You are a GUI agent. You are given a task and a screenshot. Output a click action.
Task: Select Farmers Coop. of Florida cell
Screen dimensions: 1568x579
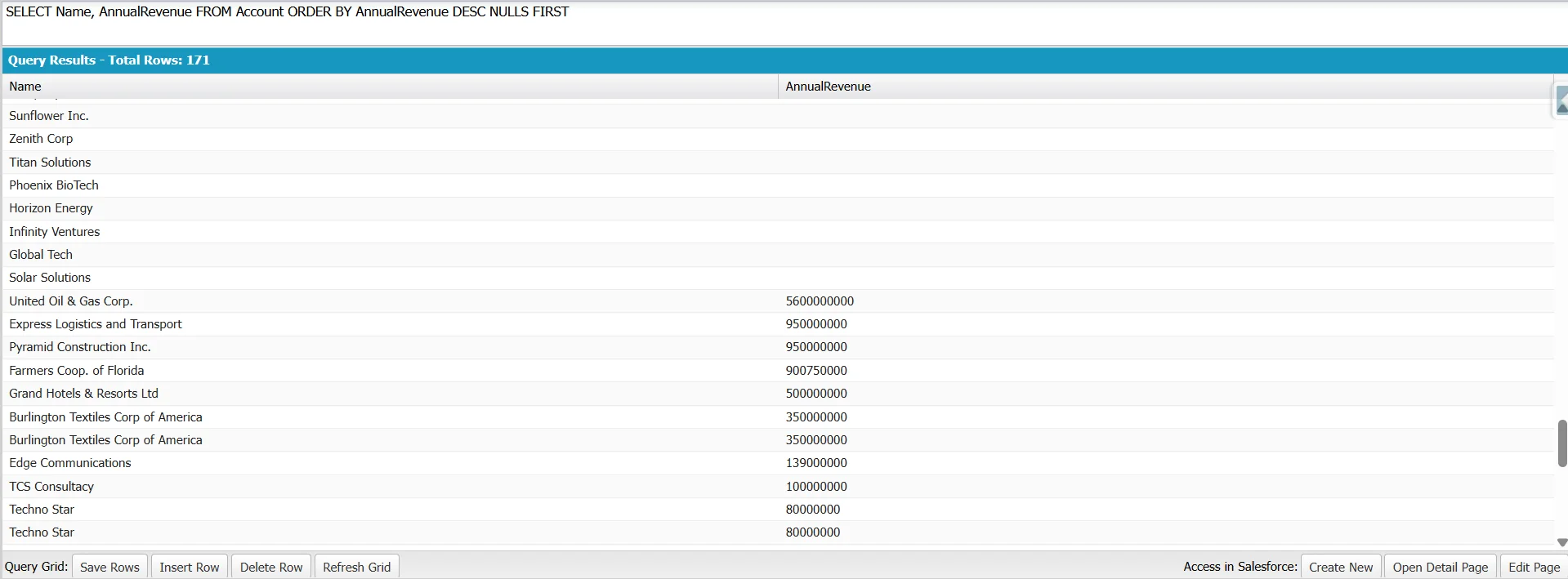[x=390, y=371]
